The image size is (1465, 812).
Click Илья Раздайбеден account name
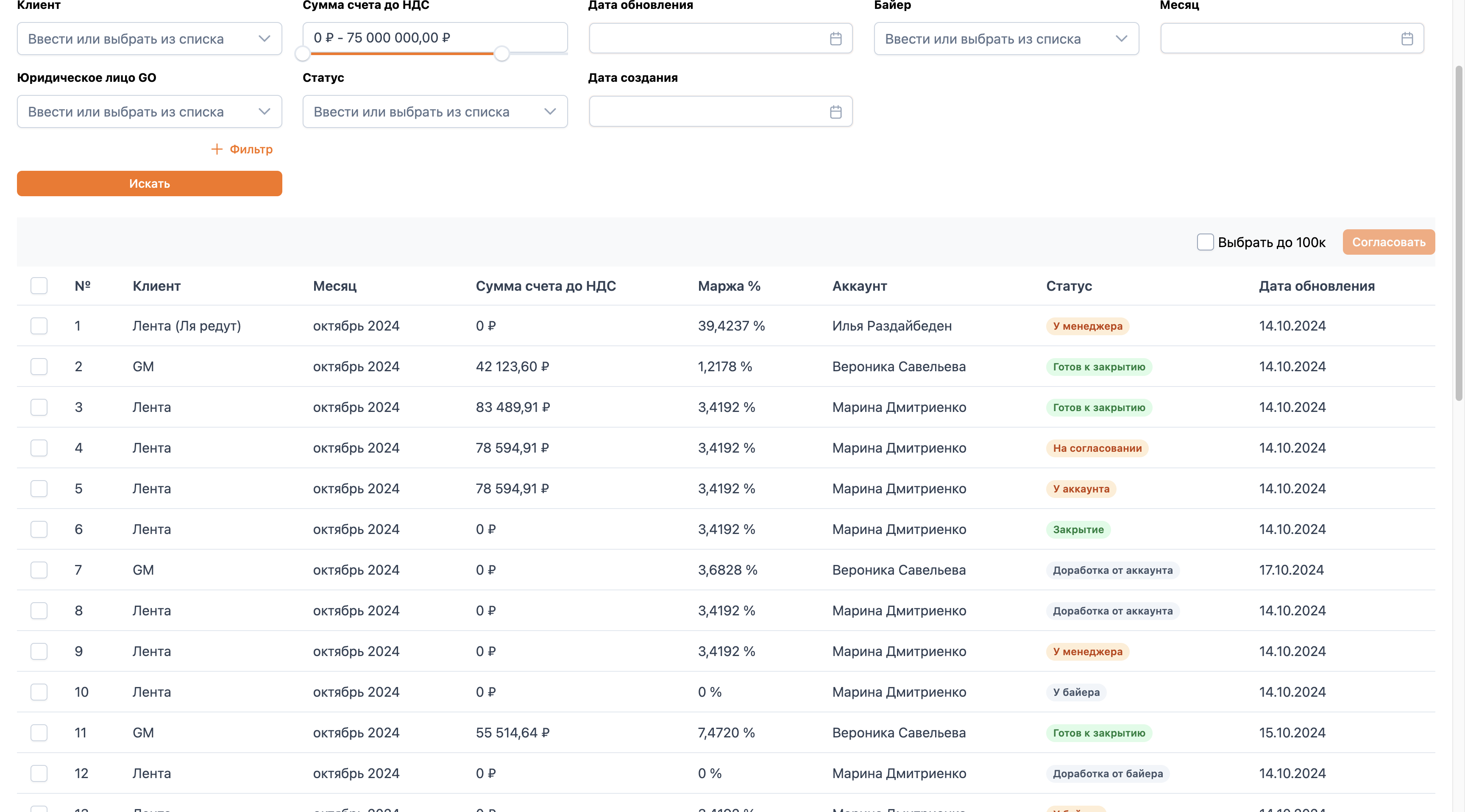pos(892,326)
